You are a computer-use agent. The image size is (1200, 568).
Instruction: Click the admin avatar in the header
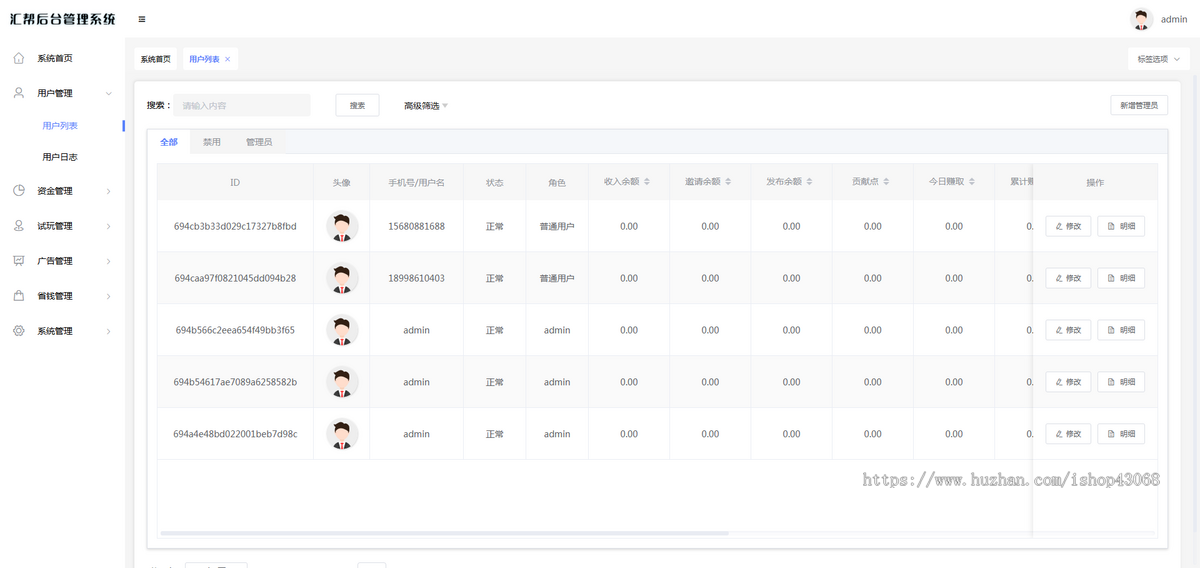1141,19
